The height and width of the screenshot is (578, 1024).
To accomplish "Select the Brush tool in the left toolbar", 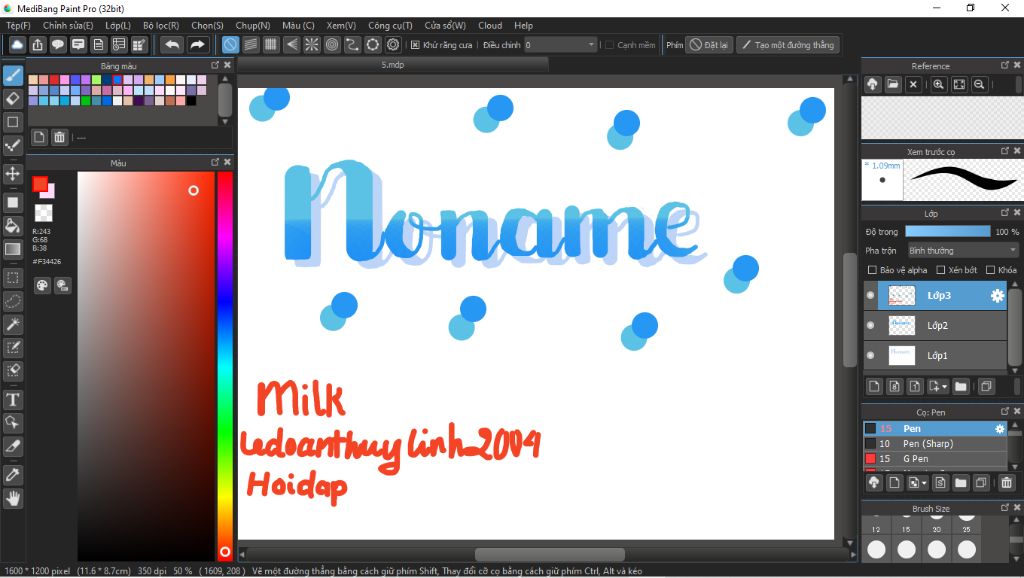I will pos(12,75).
